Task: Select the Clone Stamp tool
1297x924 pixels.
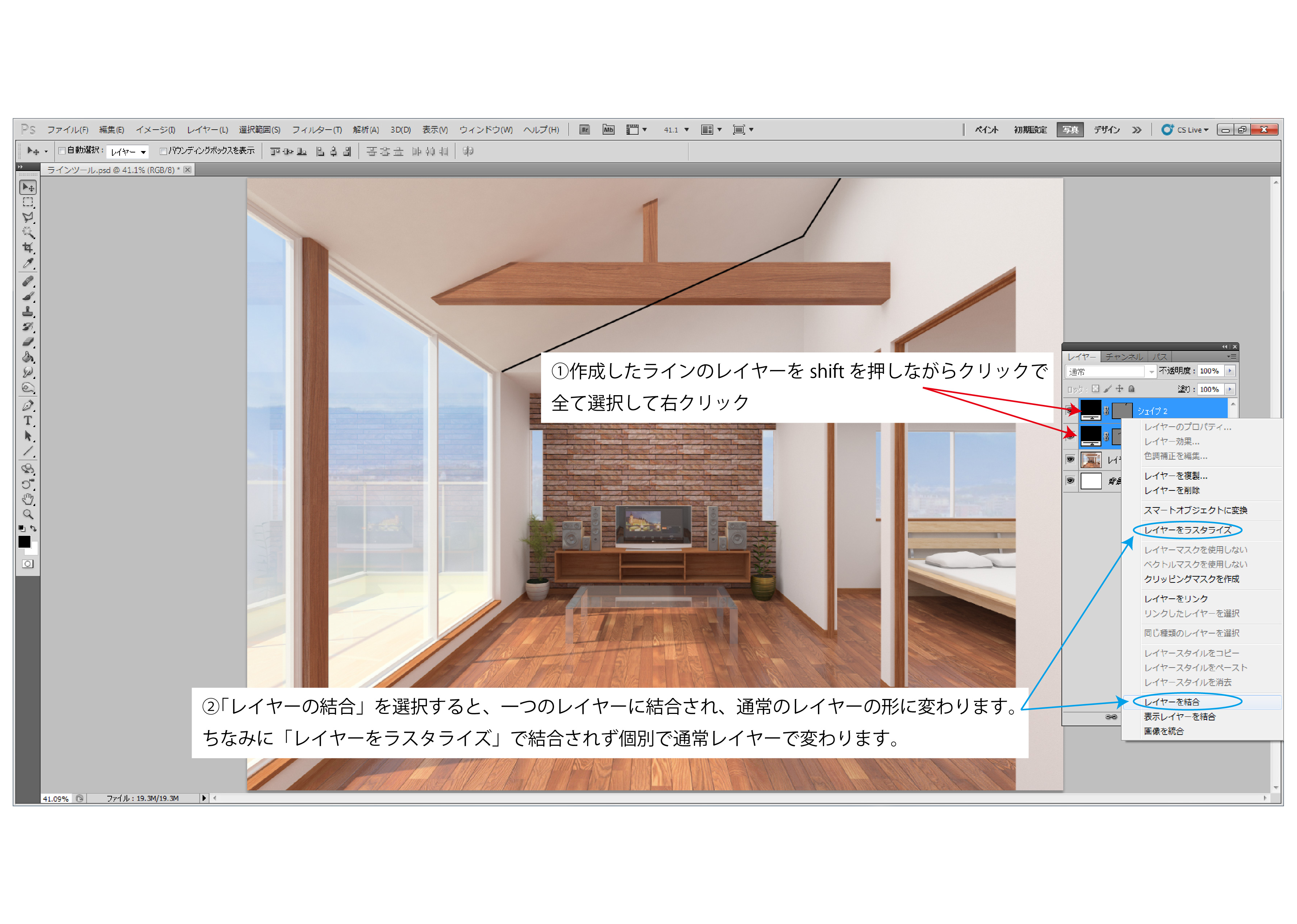Action: click(27, 312)
